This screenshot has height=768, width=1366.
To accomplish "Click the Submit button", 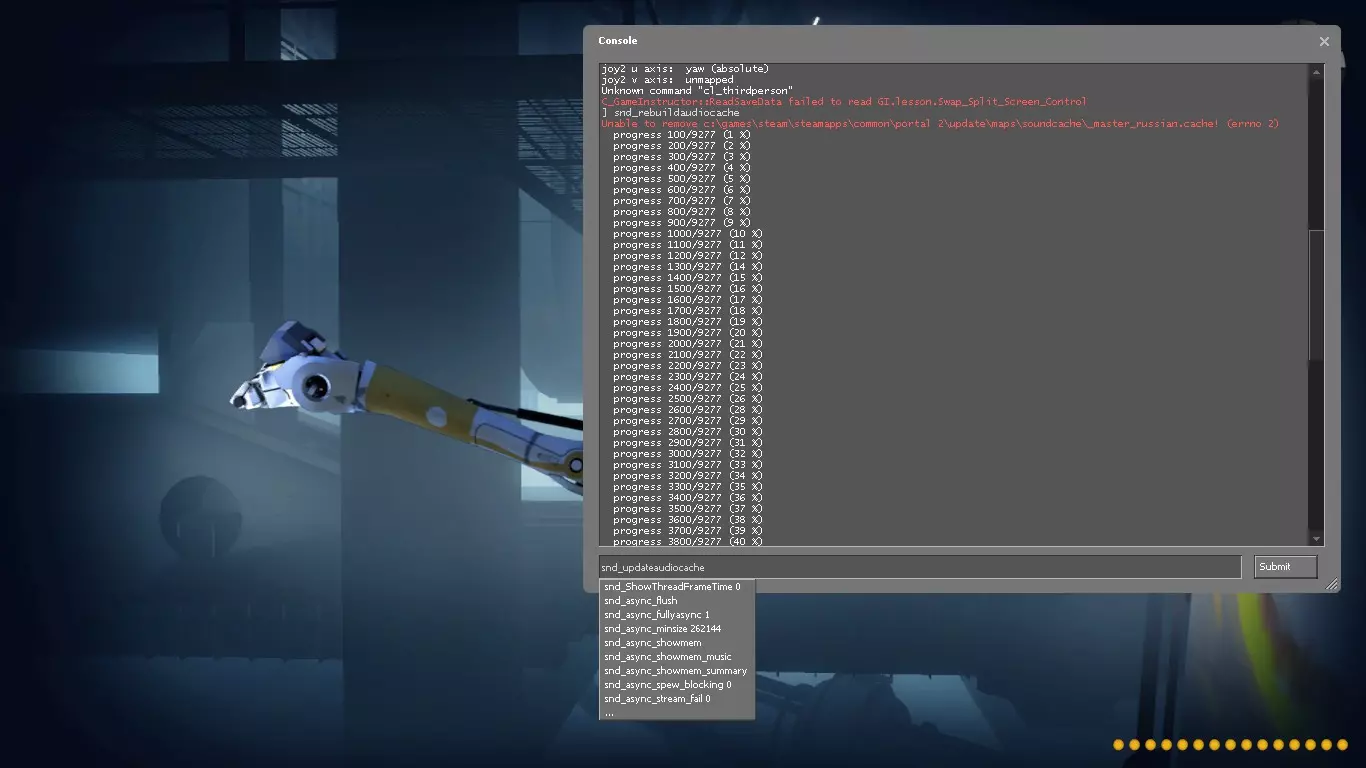I will tap(1285, 567).
